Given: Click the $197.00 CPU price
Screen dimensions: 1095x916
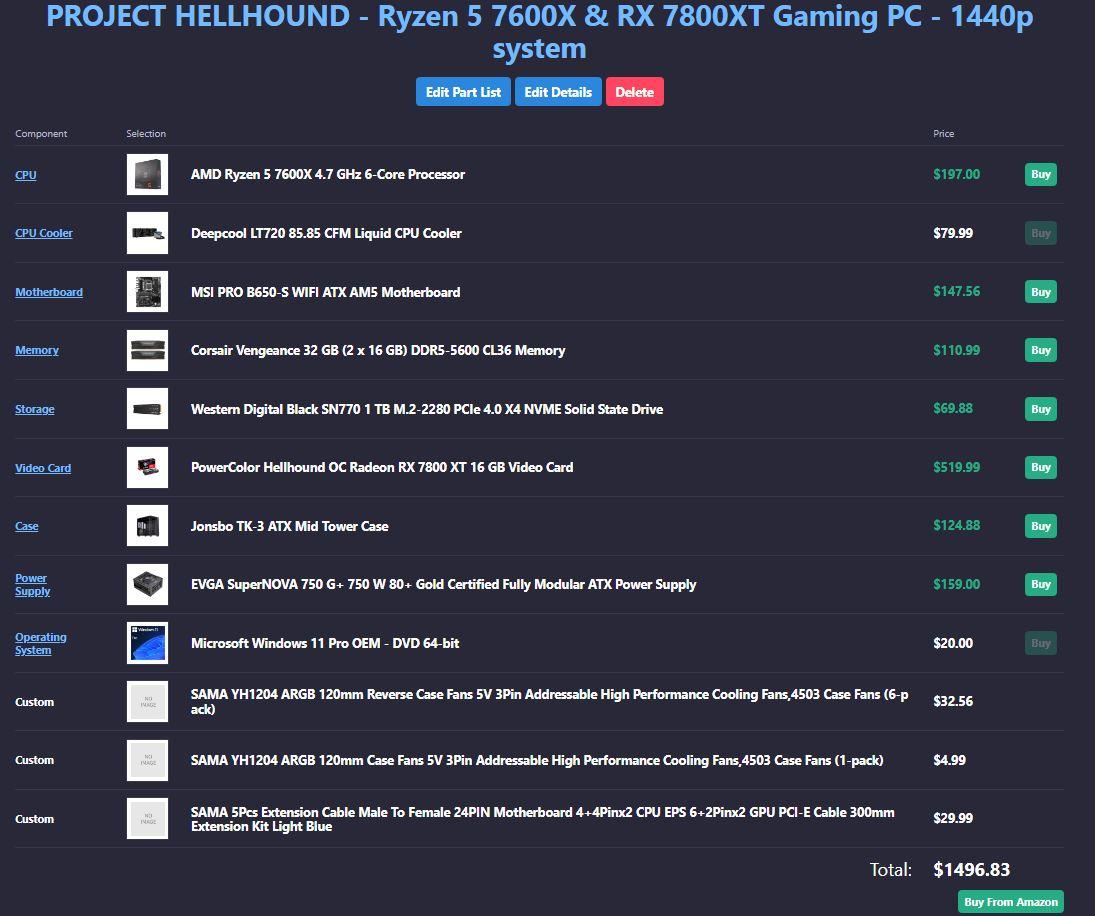Looking at the screenshot, I should pyautogui.click(x=956, y=175).
